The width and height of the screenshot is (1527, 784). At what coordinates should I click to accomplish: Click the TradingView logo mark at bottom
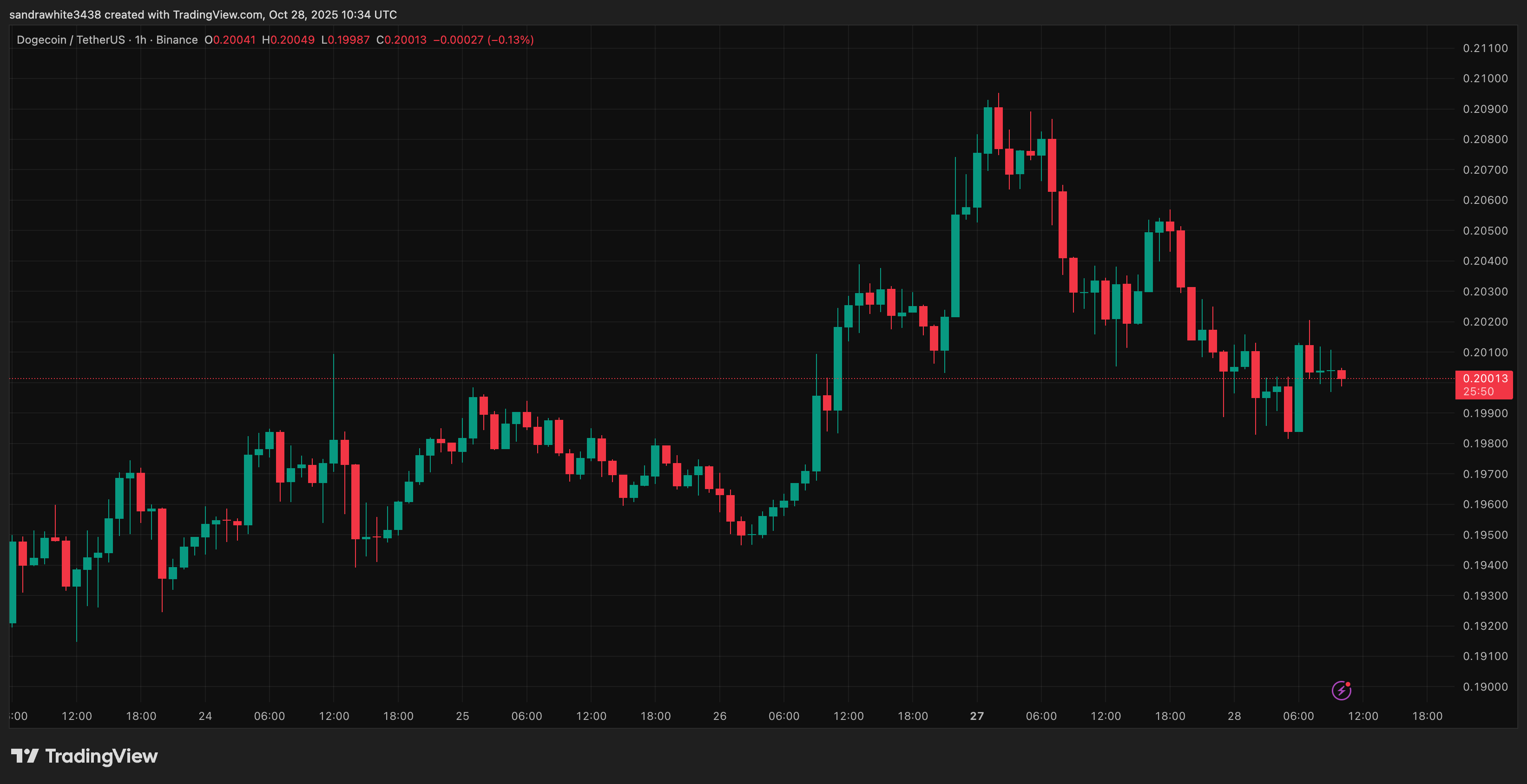click(x=24, y=756)
